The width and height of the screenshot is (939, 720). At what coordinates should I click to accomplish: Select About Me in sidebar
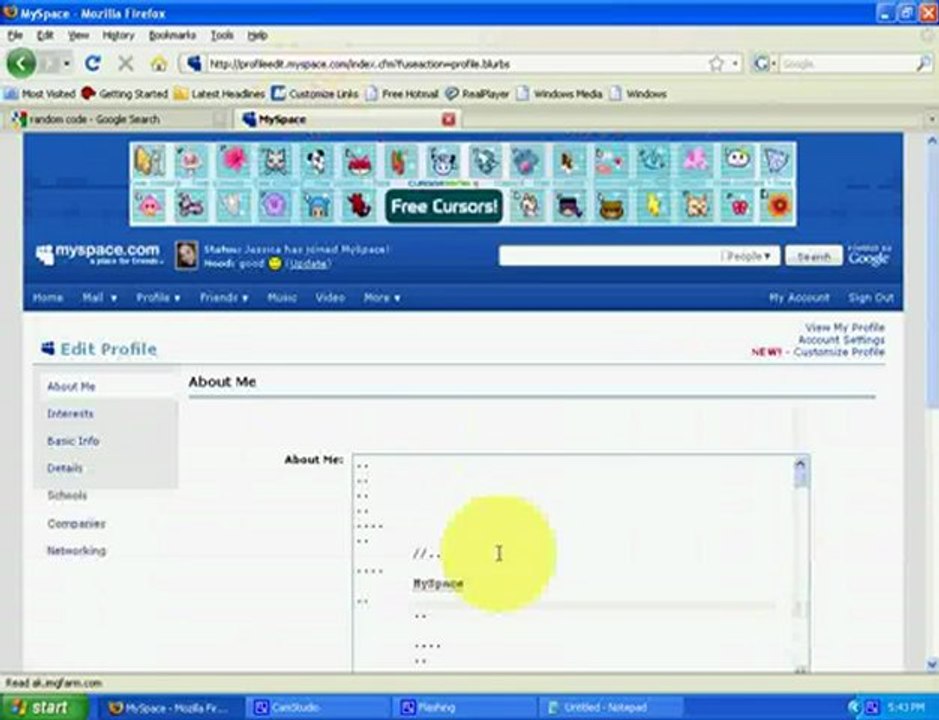71,386
